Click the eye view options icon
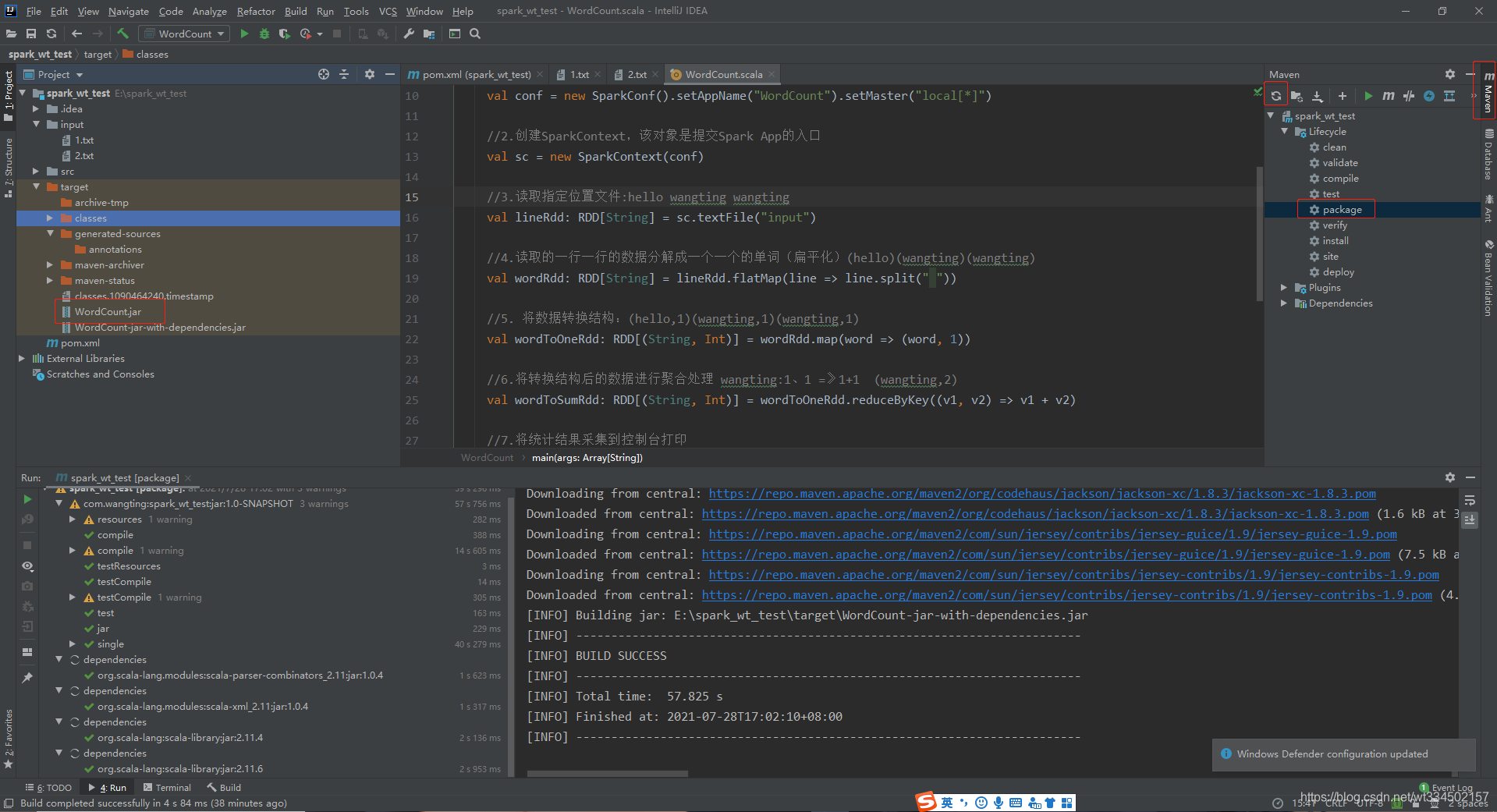1497x812 pixels. 27,566
